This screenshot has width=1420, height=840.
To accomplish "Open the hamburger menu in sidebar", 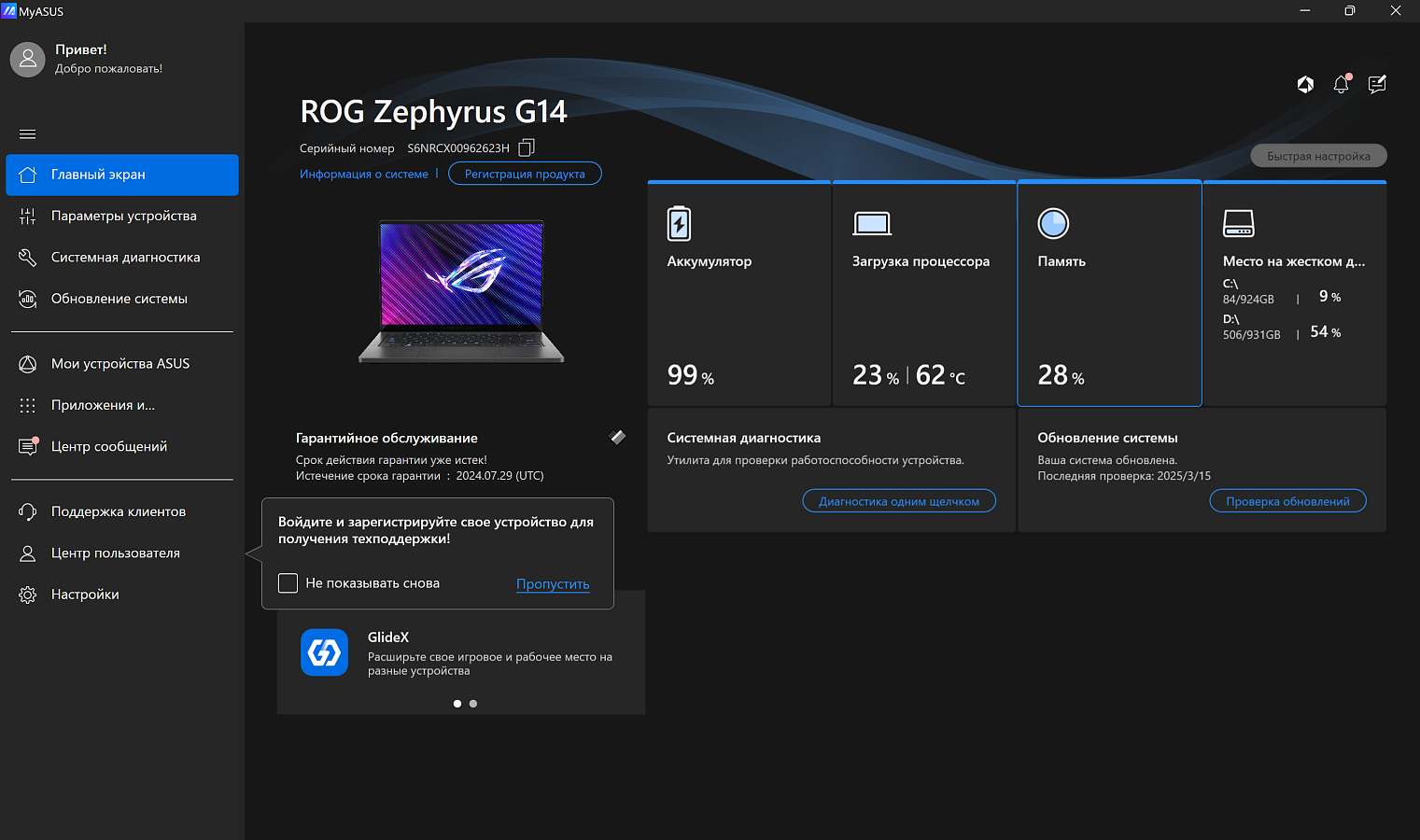I will (x=27, y=134).
